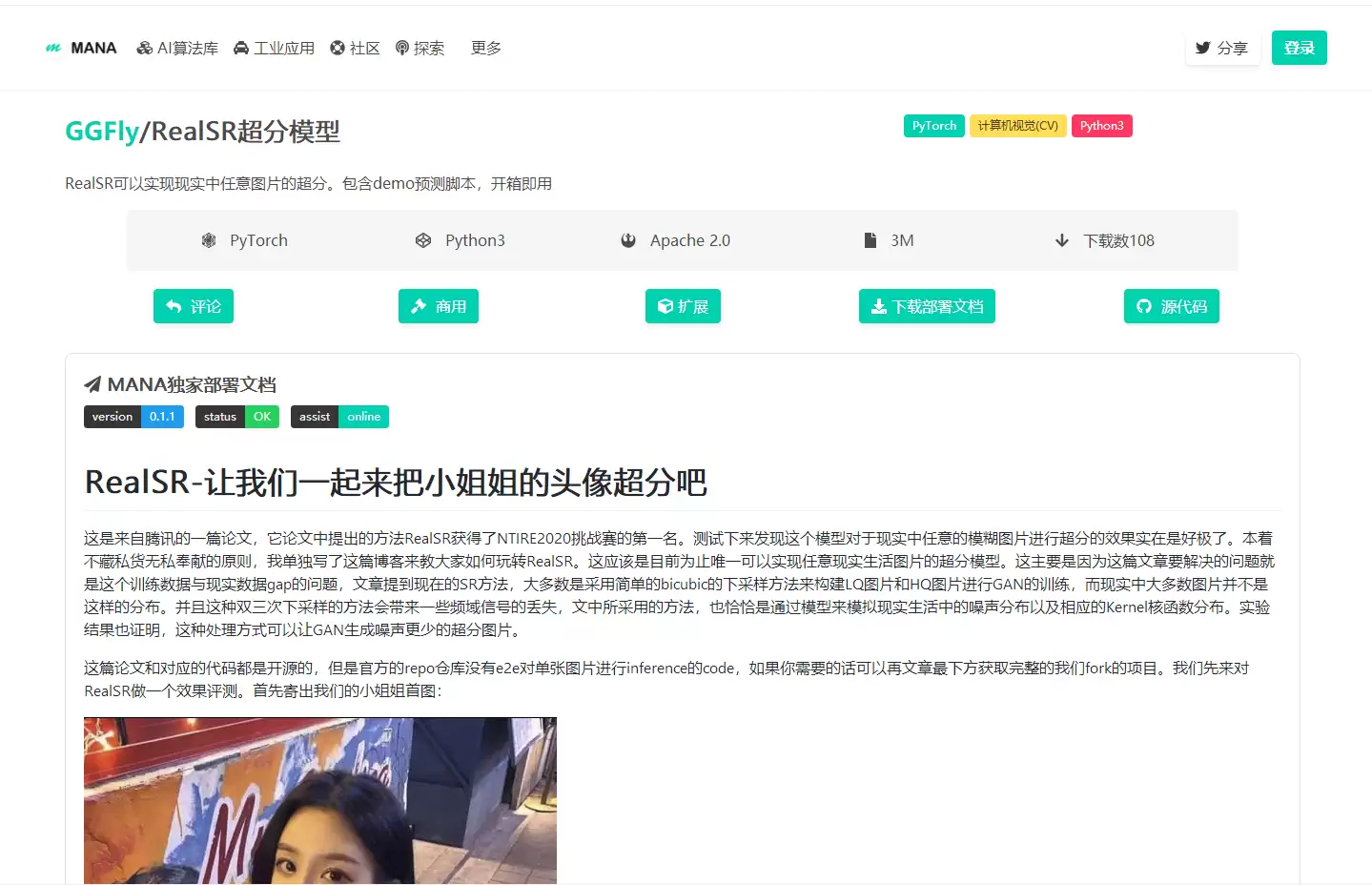Screen dimensions: 1372x885
Task: Select the 计算机视觉(CV) yellow tag
Action: click(x=1017, y=126)
